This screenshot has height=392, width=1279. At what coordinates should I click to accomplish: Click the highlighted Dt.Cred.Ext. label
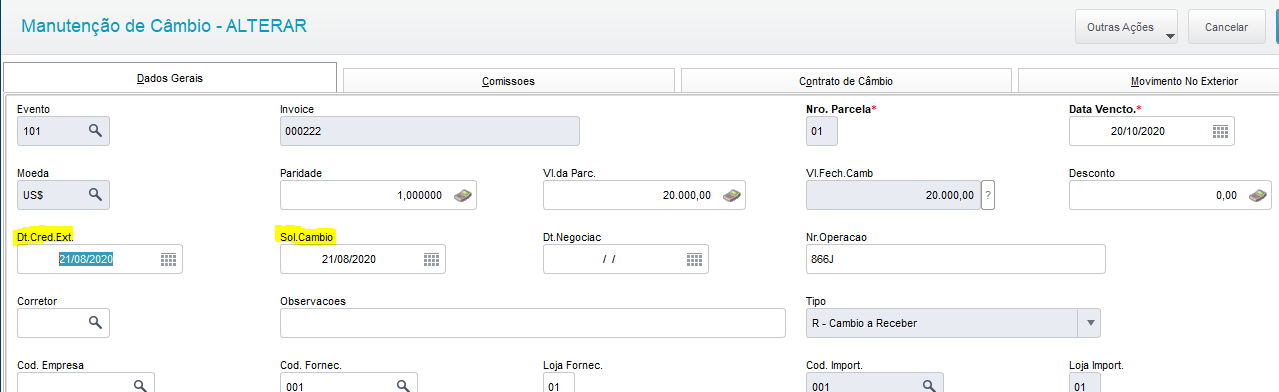[x=45, y=237]
